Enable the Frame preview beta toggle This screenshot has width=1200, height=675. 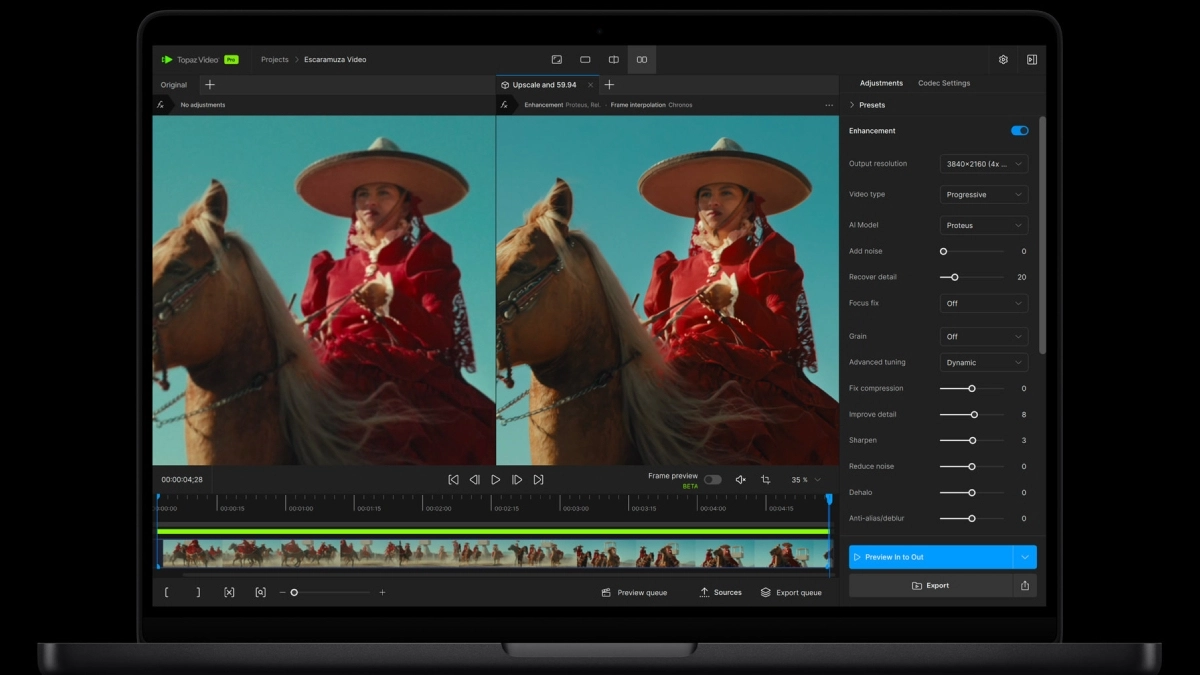pos(713,479)
